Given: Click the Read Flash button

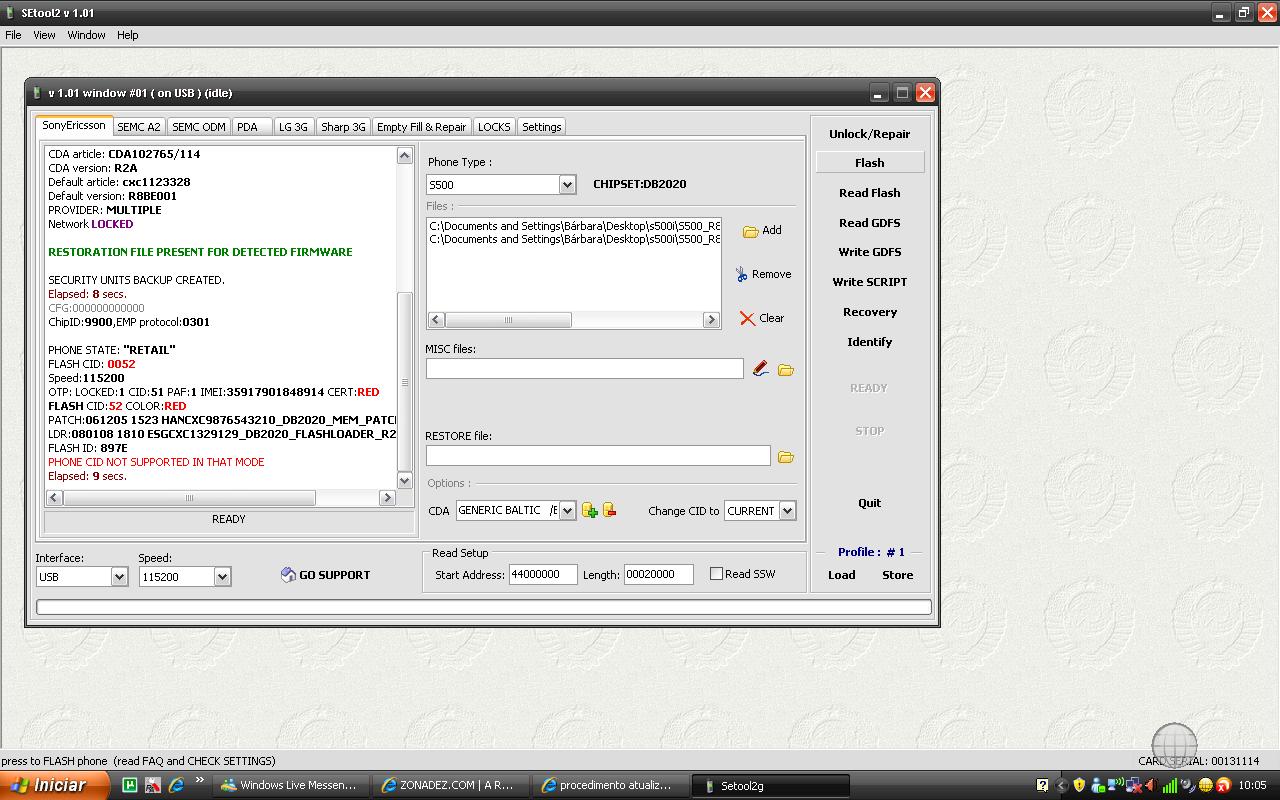Looking at the screenshot, I should click(x=869, y=193).
